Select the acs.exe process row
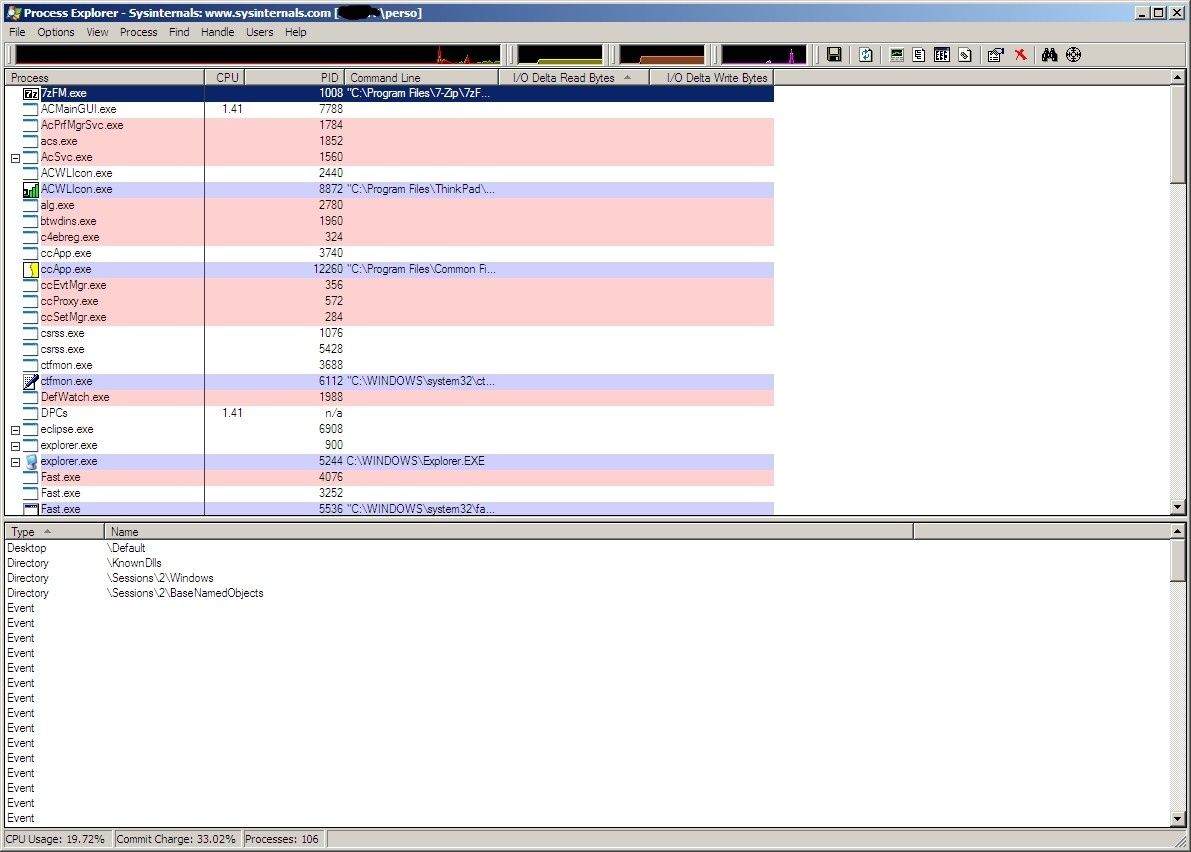 tap(390, 141)
